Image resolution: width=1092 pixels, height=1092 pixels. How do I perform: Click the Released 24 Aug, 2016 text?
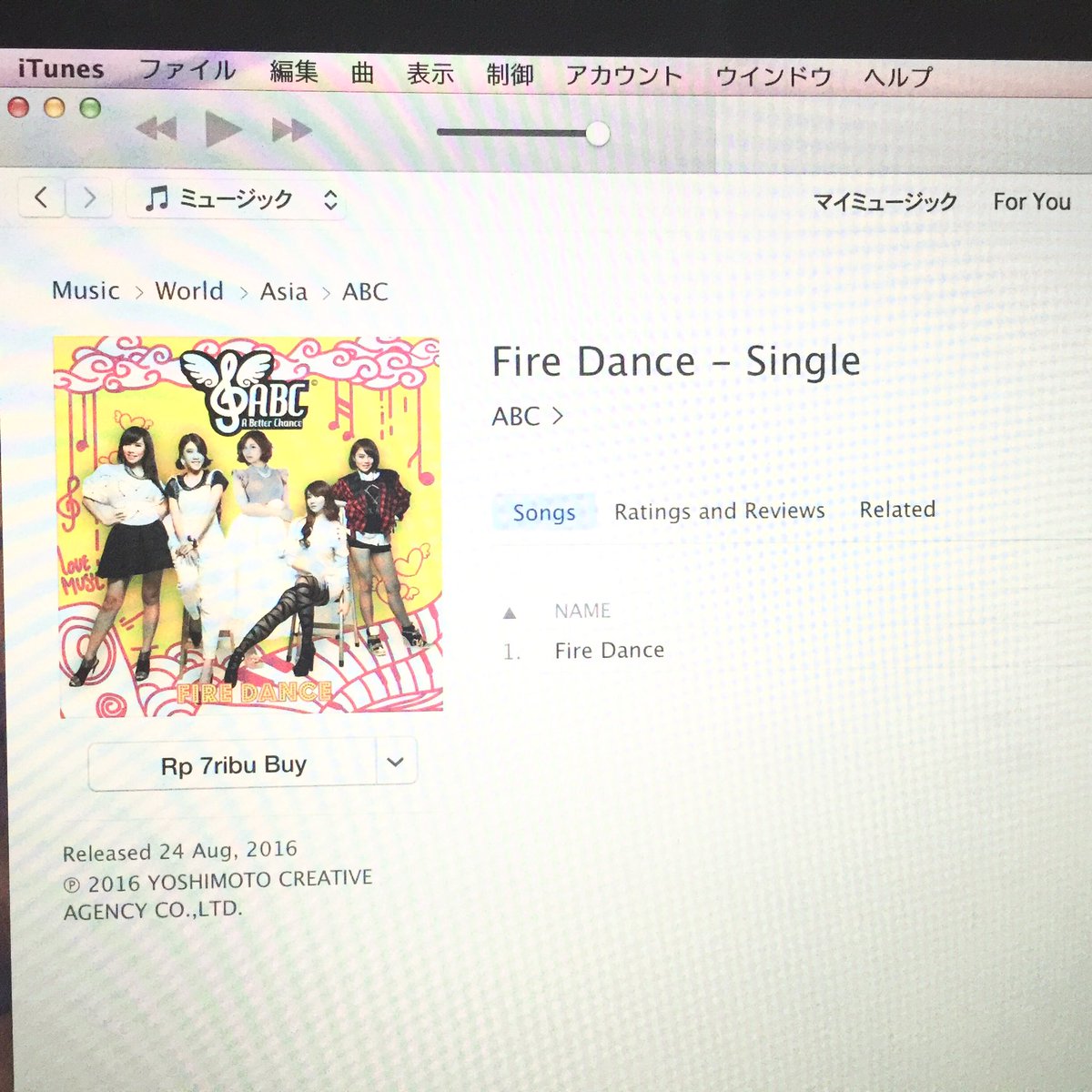pyautogui.click(x=179, y=851)
